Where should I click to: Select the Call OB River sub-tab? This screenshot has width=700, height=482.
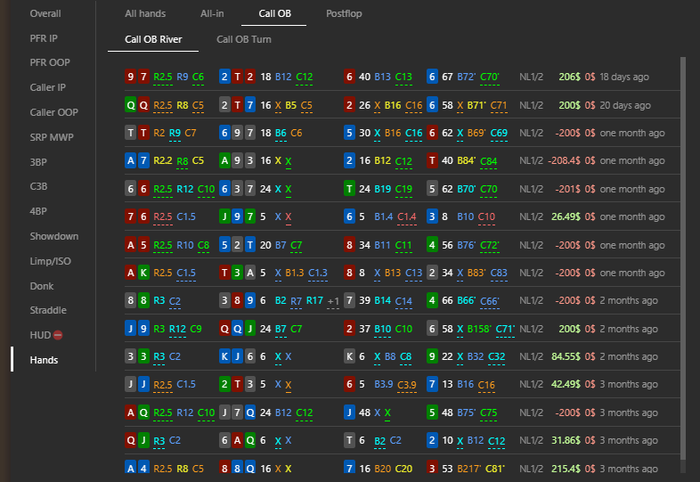click(153, 39)
